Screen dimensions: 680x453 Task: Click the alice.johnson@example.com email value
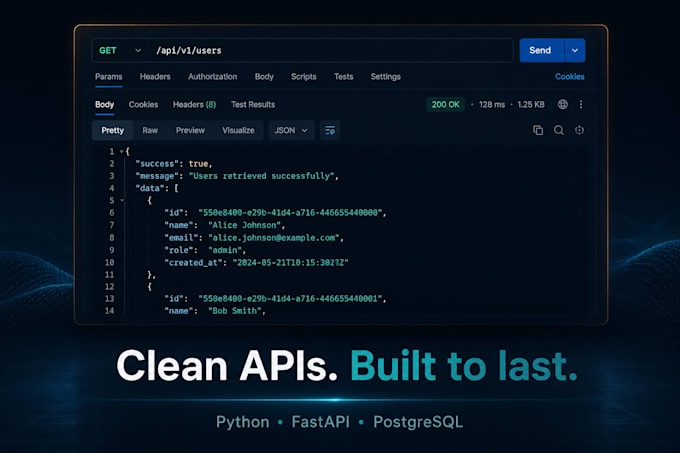(x=274, y=238)
